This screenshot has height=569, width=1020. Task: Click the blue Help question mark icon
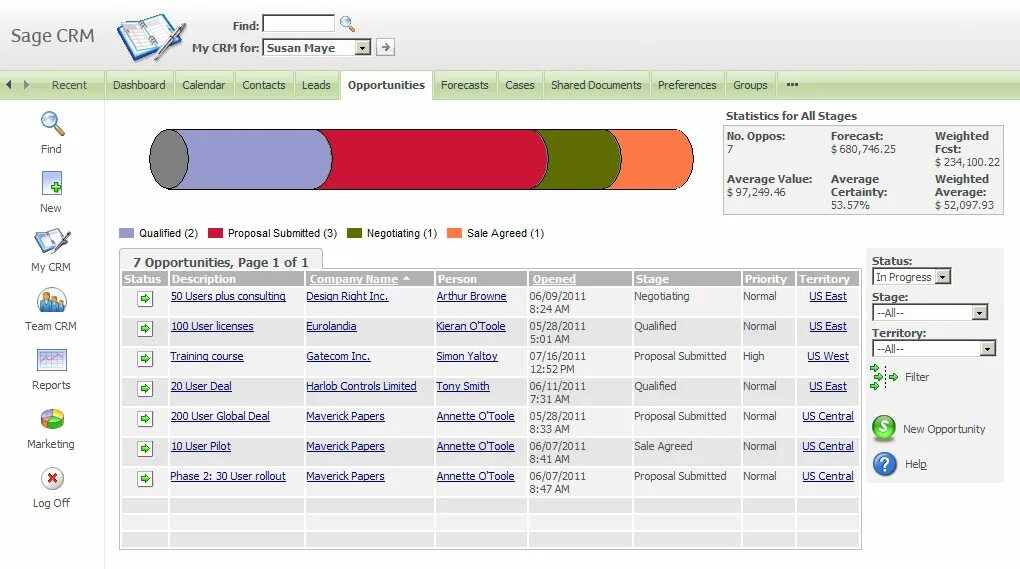[885, 464]
